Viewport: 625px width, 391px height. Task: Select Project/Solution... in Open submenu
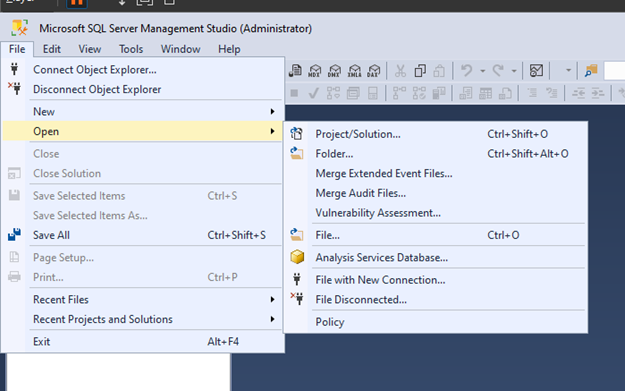(435, 134)
